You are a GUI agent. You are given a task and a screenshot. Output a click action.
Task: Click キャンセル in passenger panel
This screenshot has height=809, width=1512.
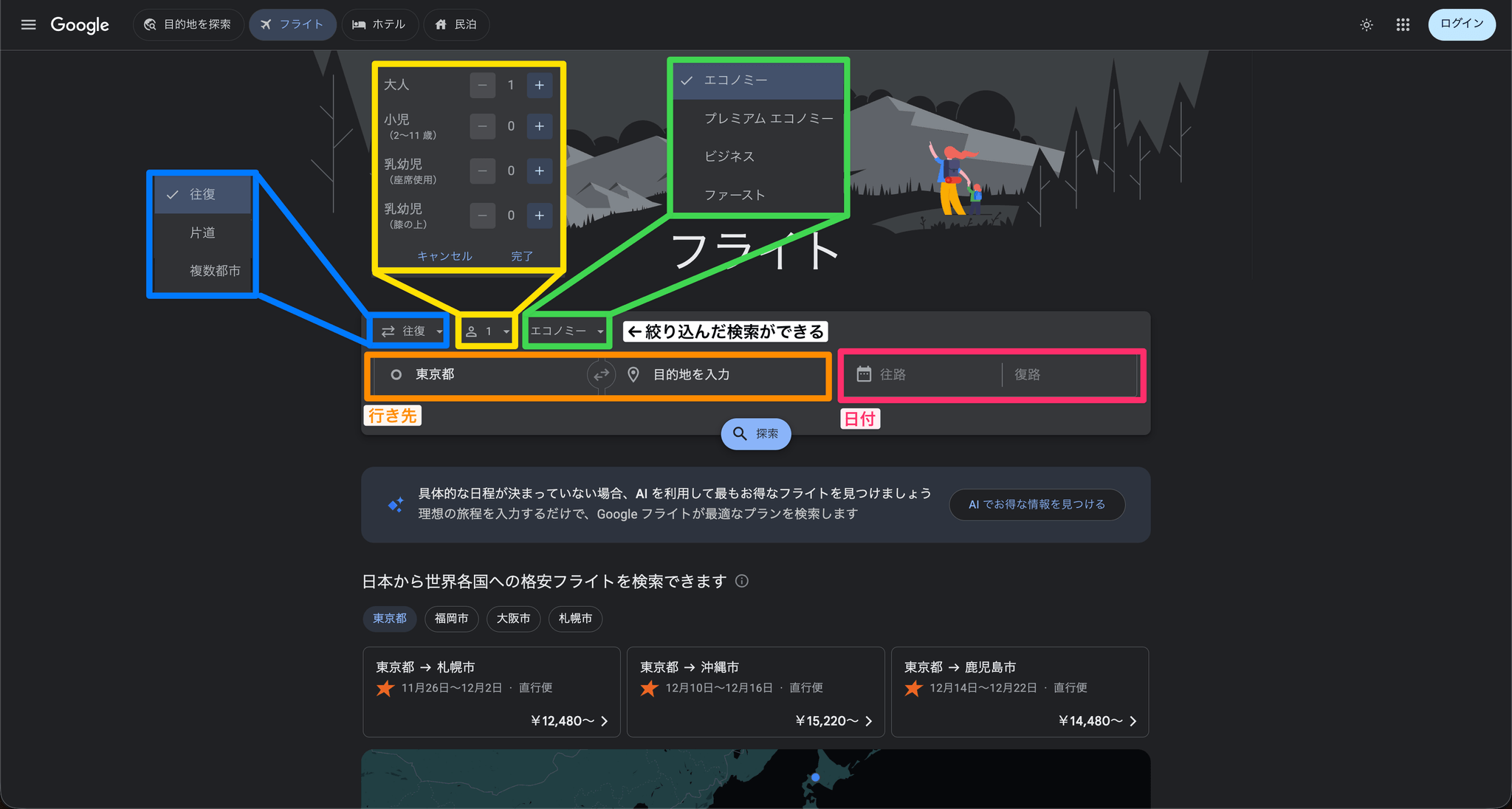pos(444,256)
